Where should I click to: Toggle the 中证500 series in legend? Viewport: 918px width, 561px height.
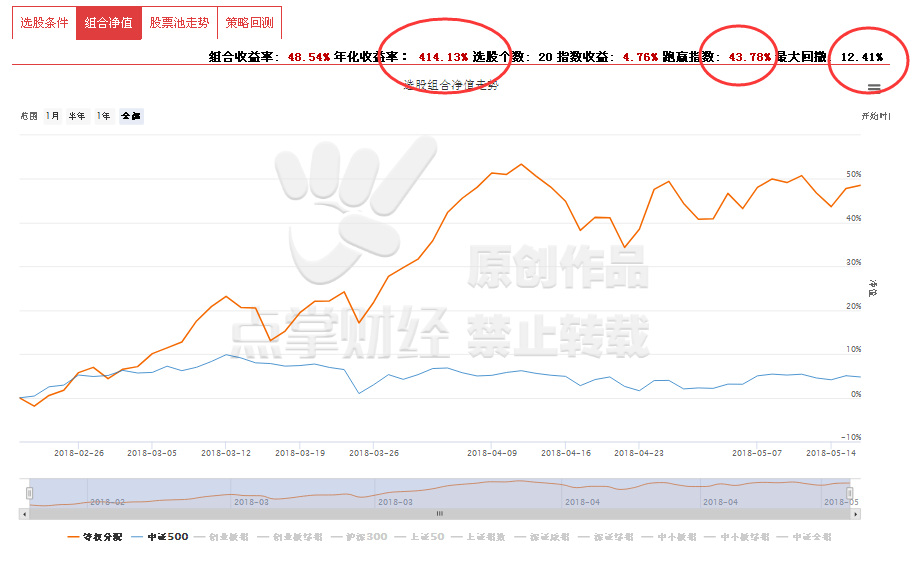click(x=160, y=536)
